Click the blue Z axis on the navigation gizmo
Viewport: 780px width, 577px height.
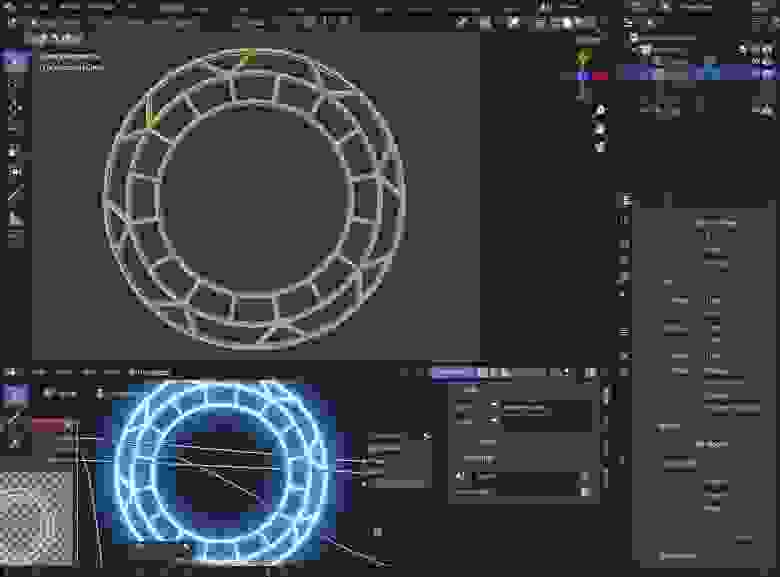pyautogui.click(x=584, y=76)
